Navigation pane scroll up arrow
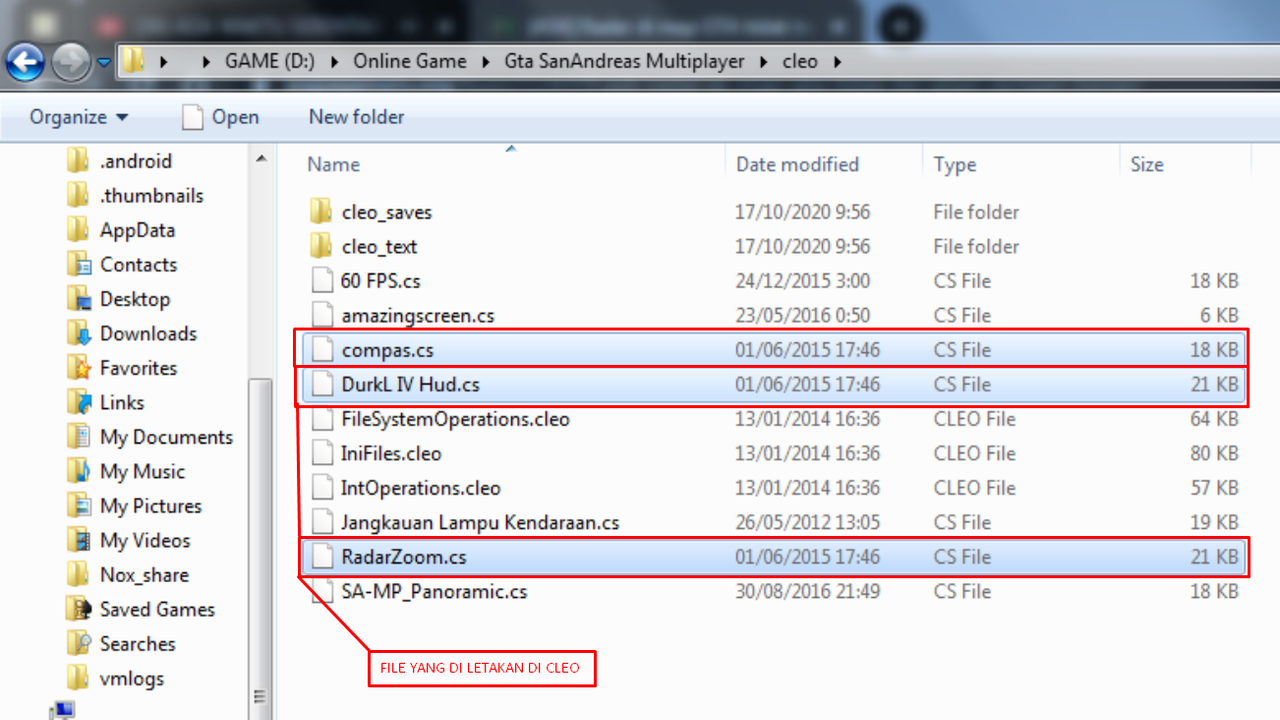Viewport: 1280px width, 720px height. [260, 159]
